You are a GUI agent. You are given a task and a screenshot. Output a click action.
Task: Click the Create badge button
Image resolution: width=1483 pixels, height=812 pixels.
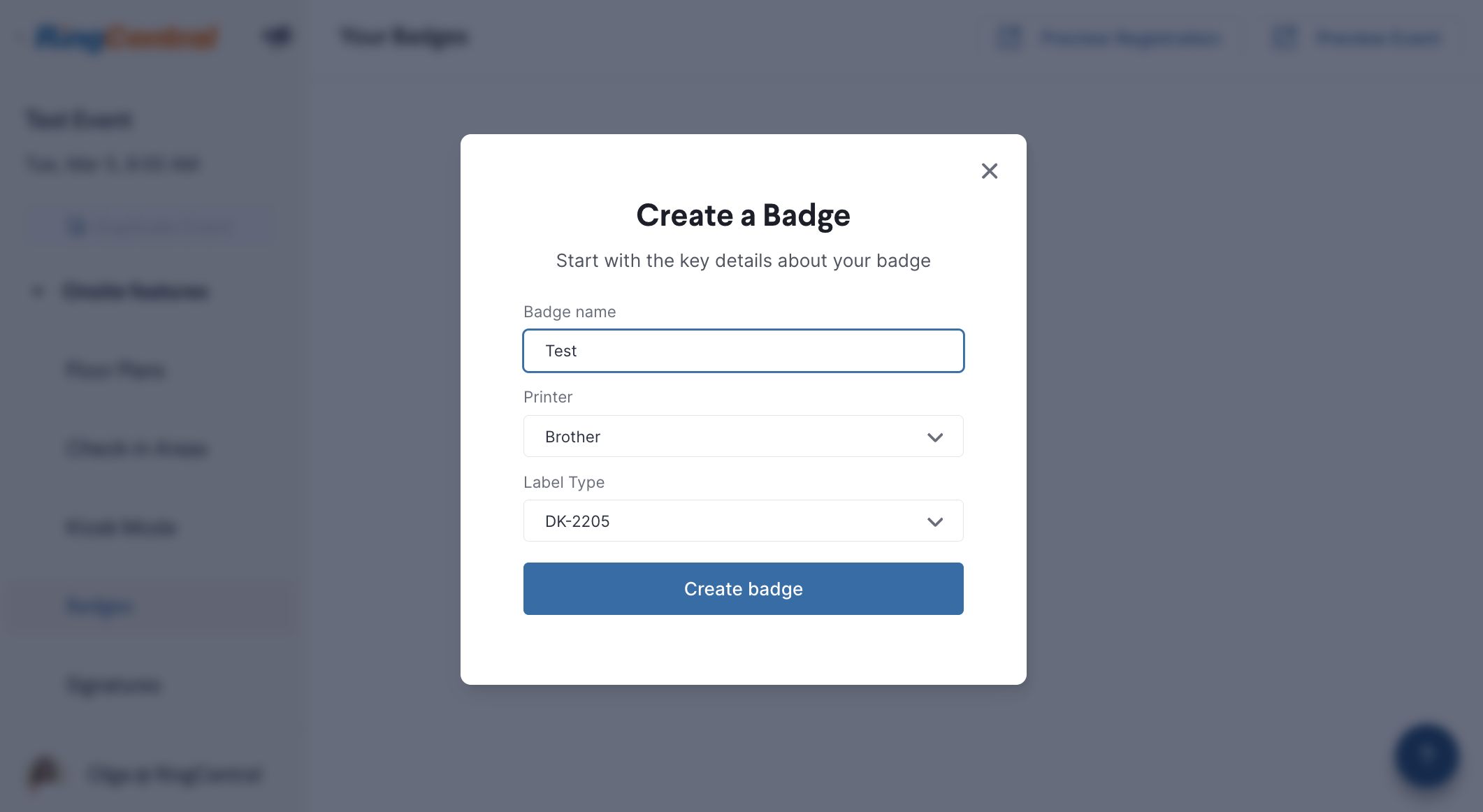coord(743,588)
